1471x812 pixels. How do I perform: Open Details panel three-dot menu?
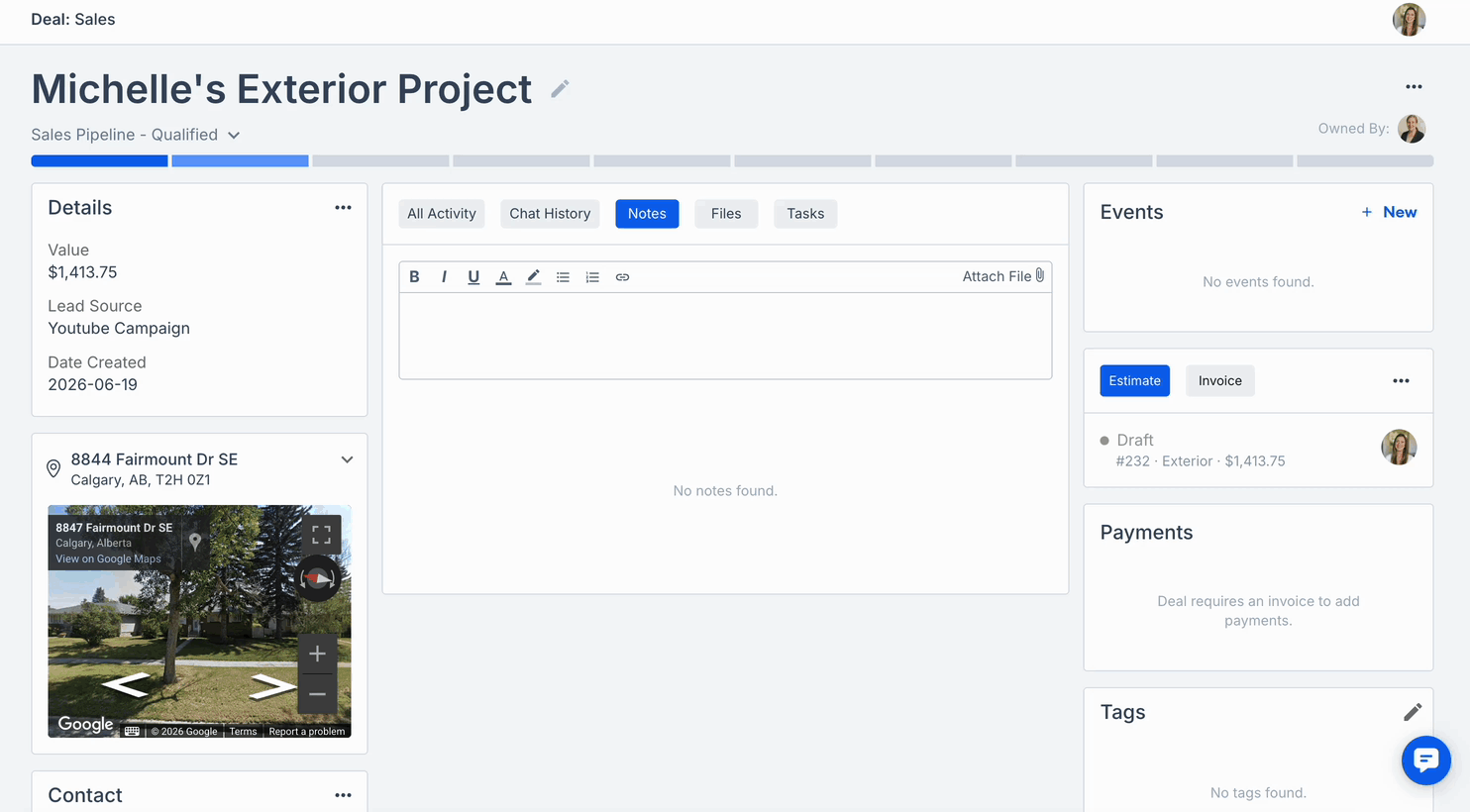tap(343, 208)
